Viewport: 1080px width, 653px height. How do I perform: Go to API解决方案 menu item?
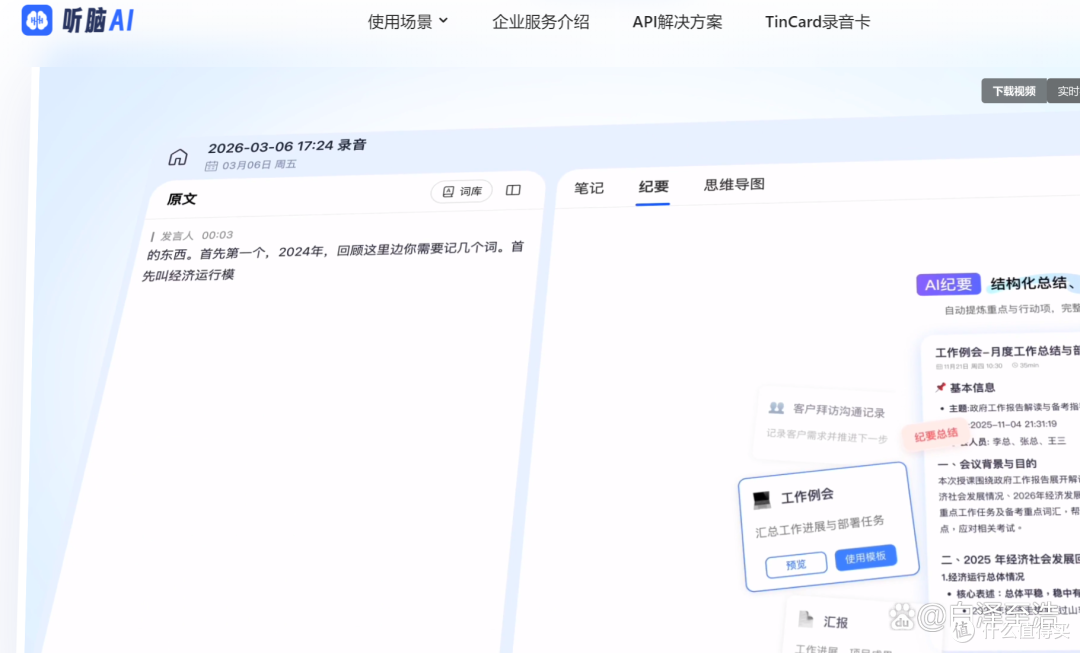[677, 22]
